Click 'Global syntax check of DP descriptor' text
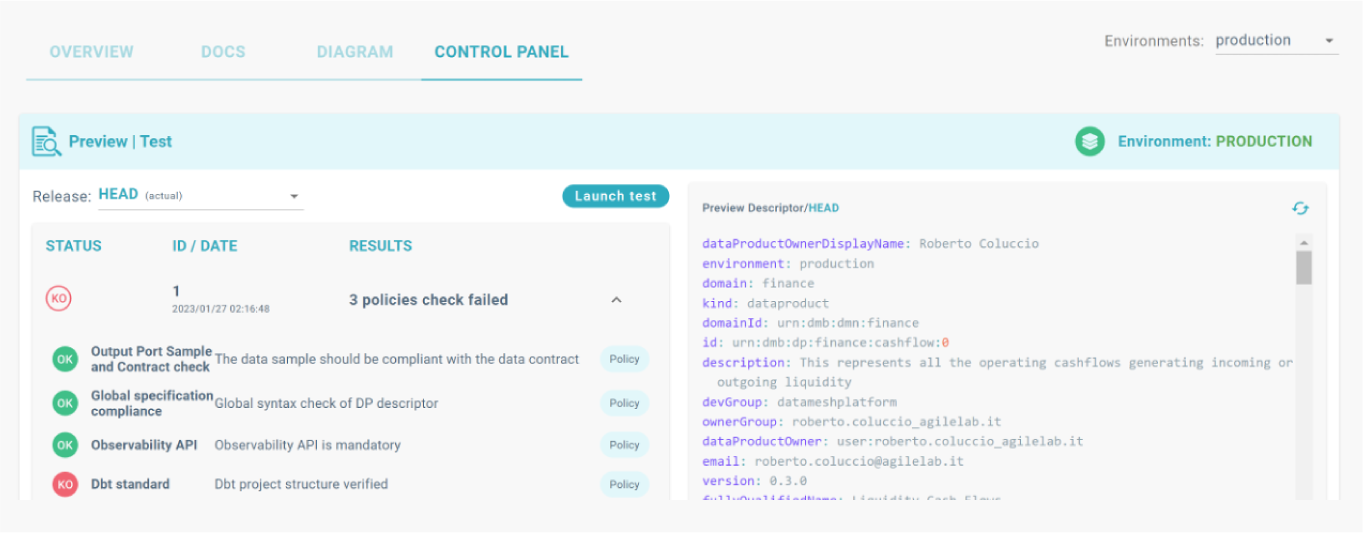This screenshot has height=533, width=1363. coord(326,403)
